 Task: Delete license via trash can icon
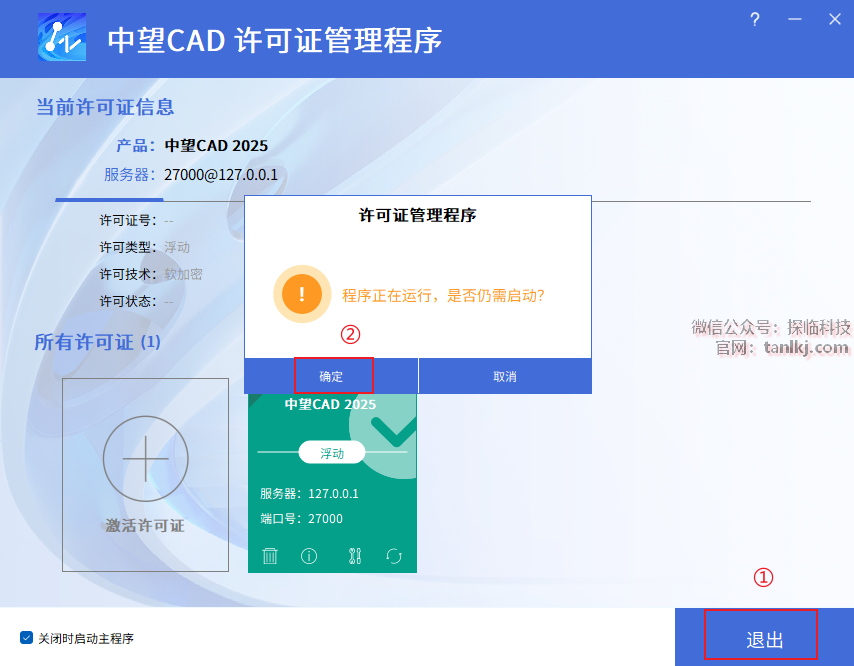click(x=270, y=556)
